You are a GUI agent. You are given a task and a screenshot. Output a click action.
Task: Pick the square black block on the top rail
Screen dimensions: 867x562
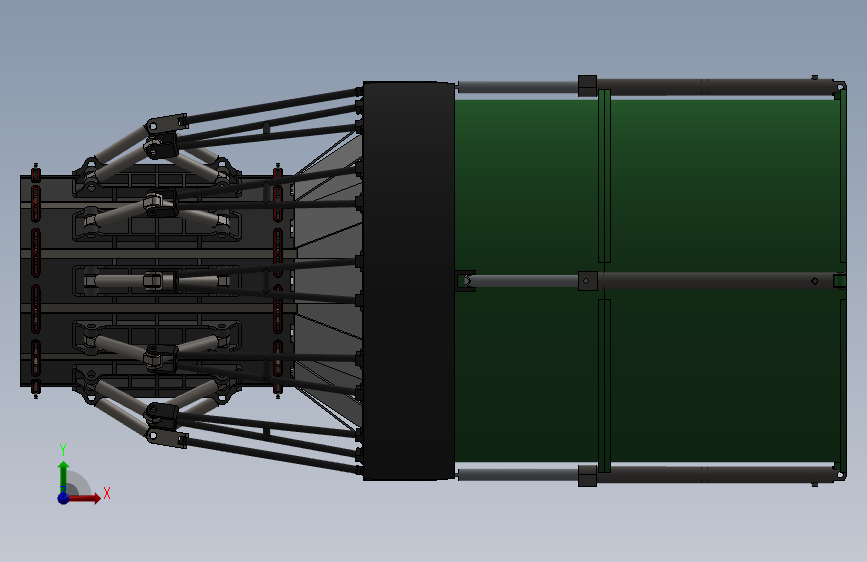tap(587, 86)
